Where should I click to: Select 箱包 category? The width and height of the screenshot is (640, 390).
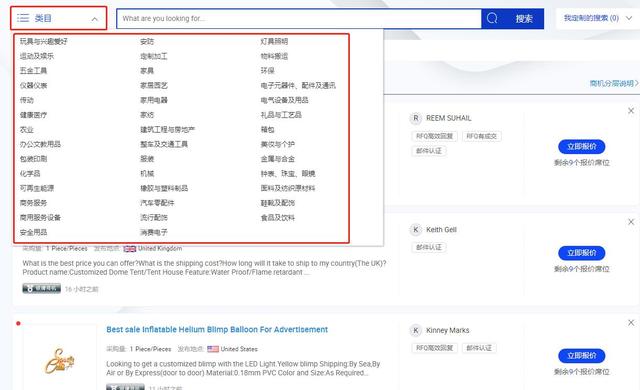point(267,129)
